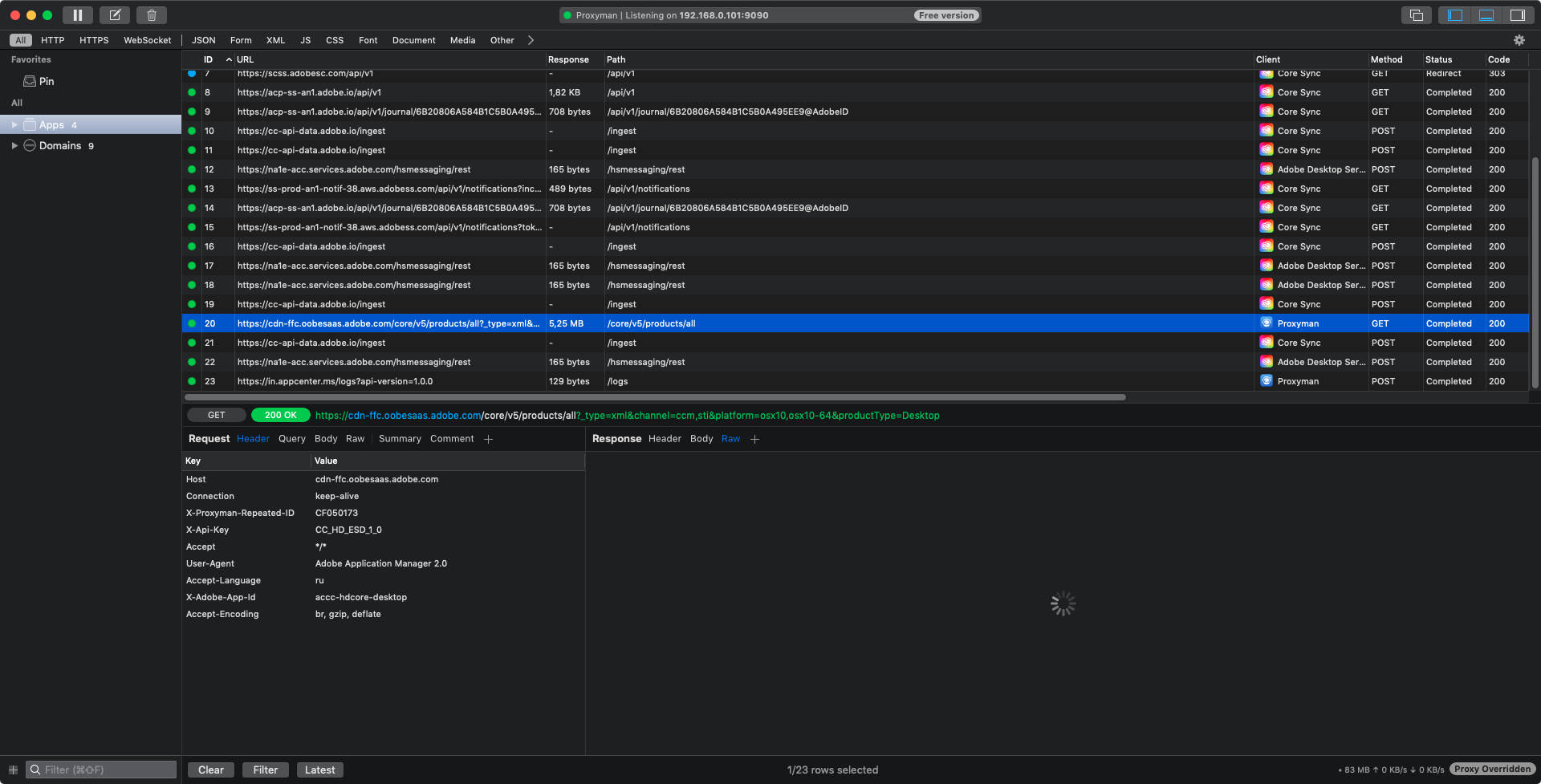The image size is (1541, 784).
Task: Click the Clear button
Action: pyautogui.click(x=211, y=770)
